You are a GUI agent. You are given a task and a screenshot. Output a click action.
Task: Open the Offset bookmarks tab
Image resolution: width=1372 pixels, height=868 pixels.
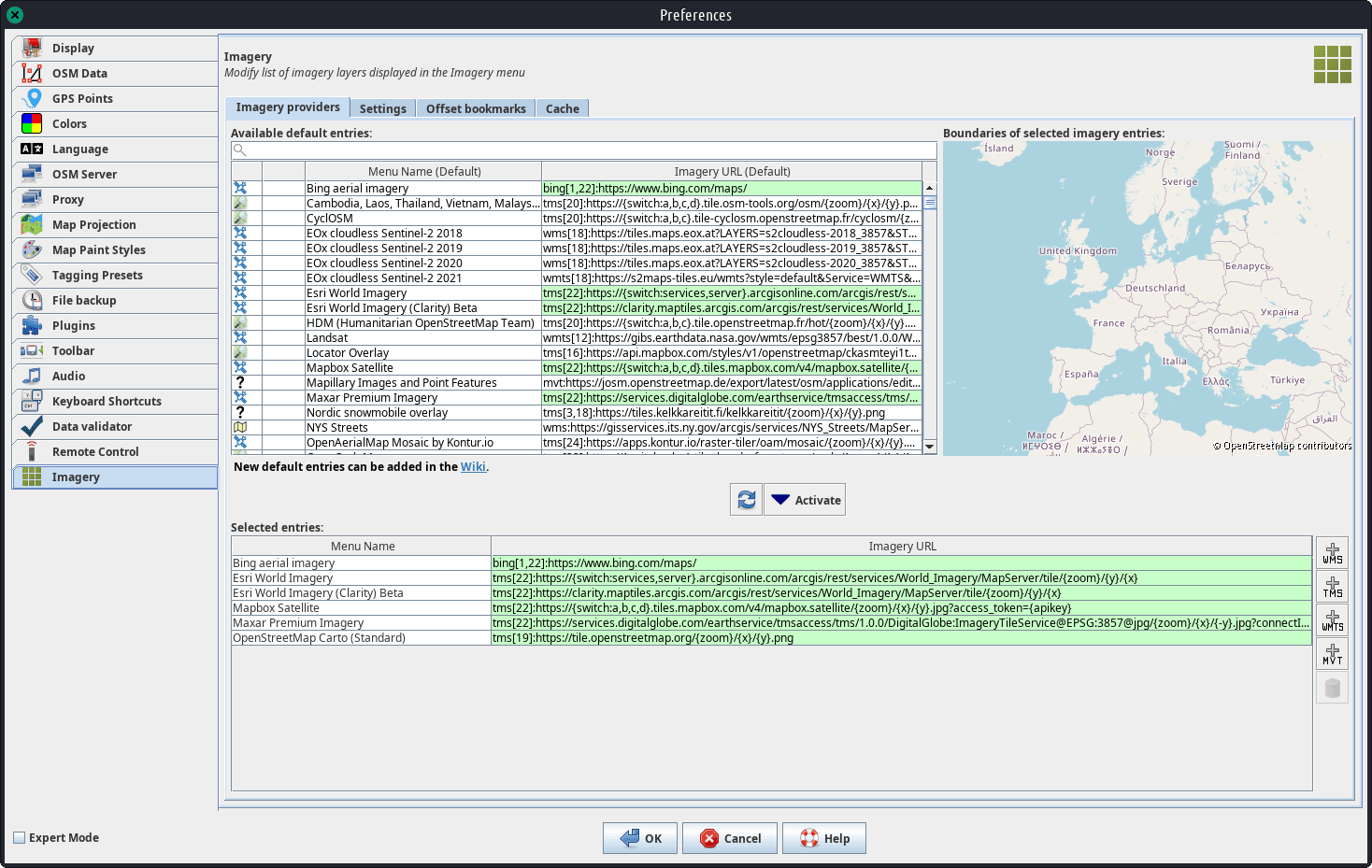coord(476,108)
